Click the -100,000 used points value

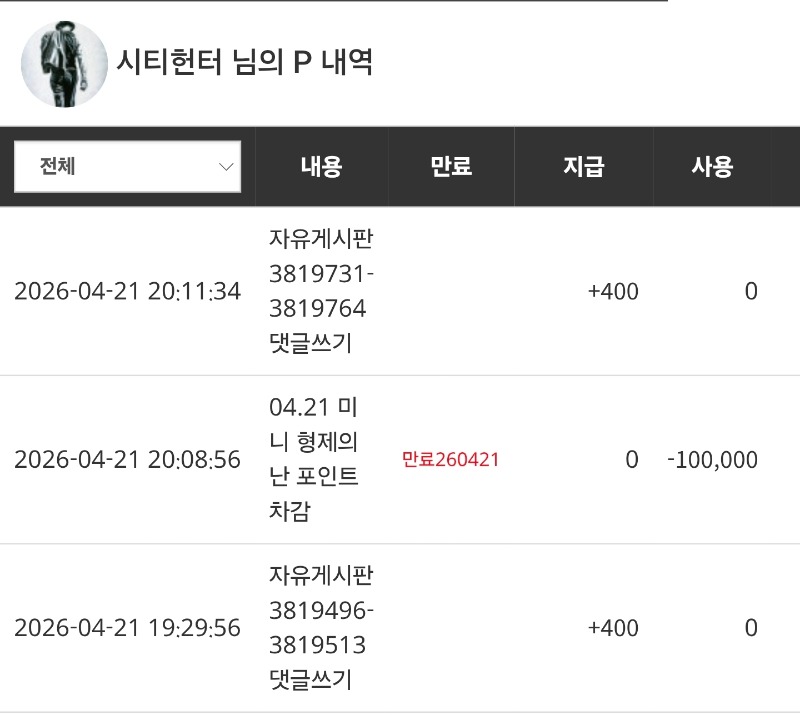pos(712,460)
